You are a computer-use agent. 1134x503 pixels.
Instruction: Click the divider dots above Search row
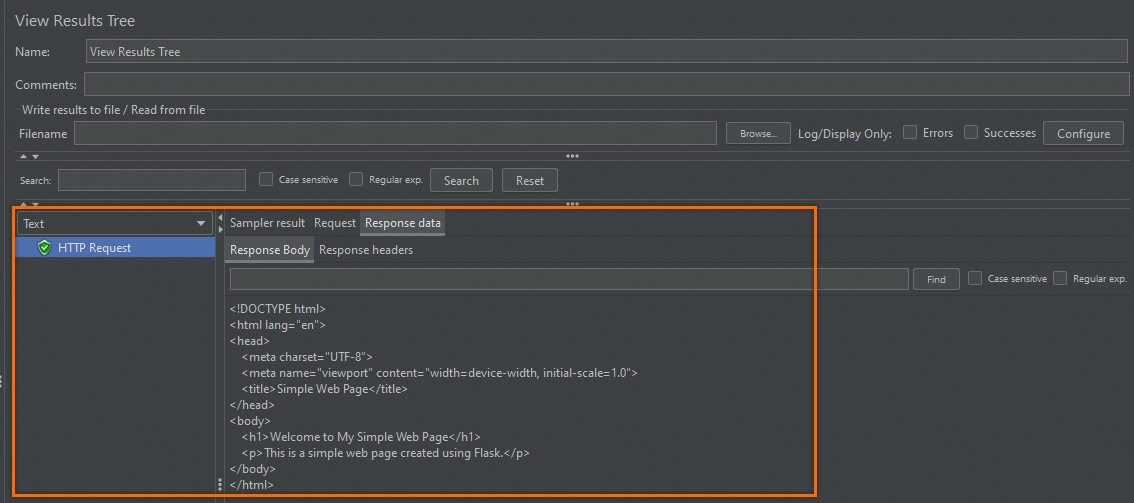pyautogui.click(x=572, y=156)
